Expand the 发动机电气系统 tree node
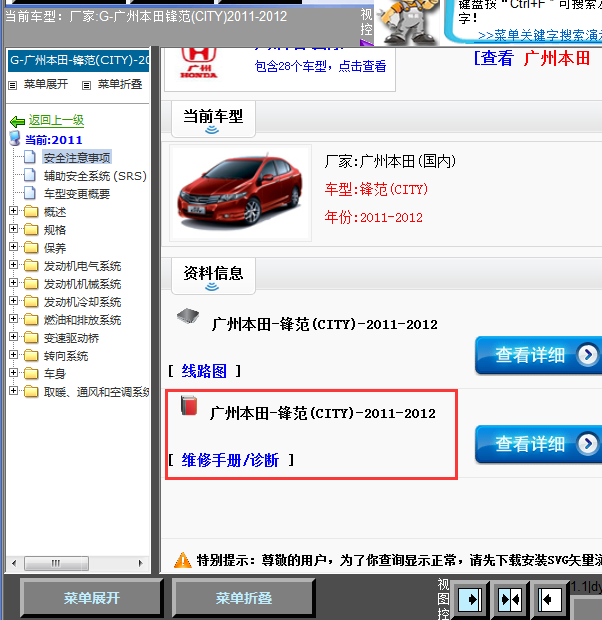 point(13,265)
